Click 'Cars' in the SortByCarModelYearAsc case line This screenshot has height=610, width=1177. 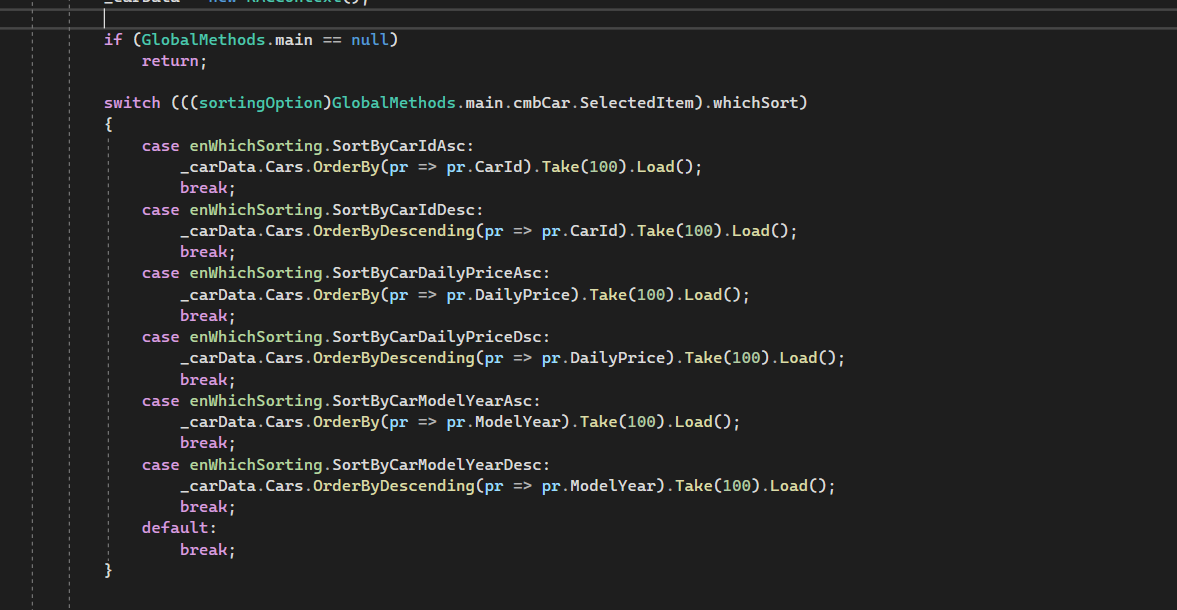(284, 422)
